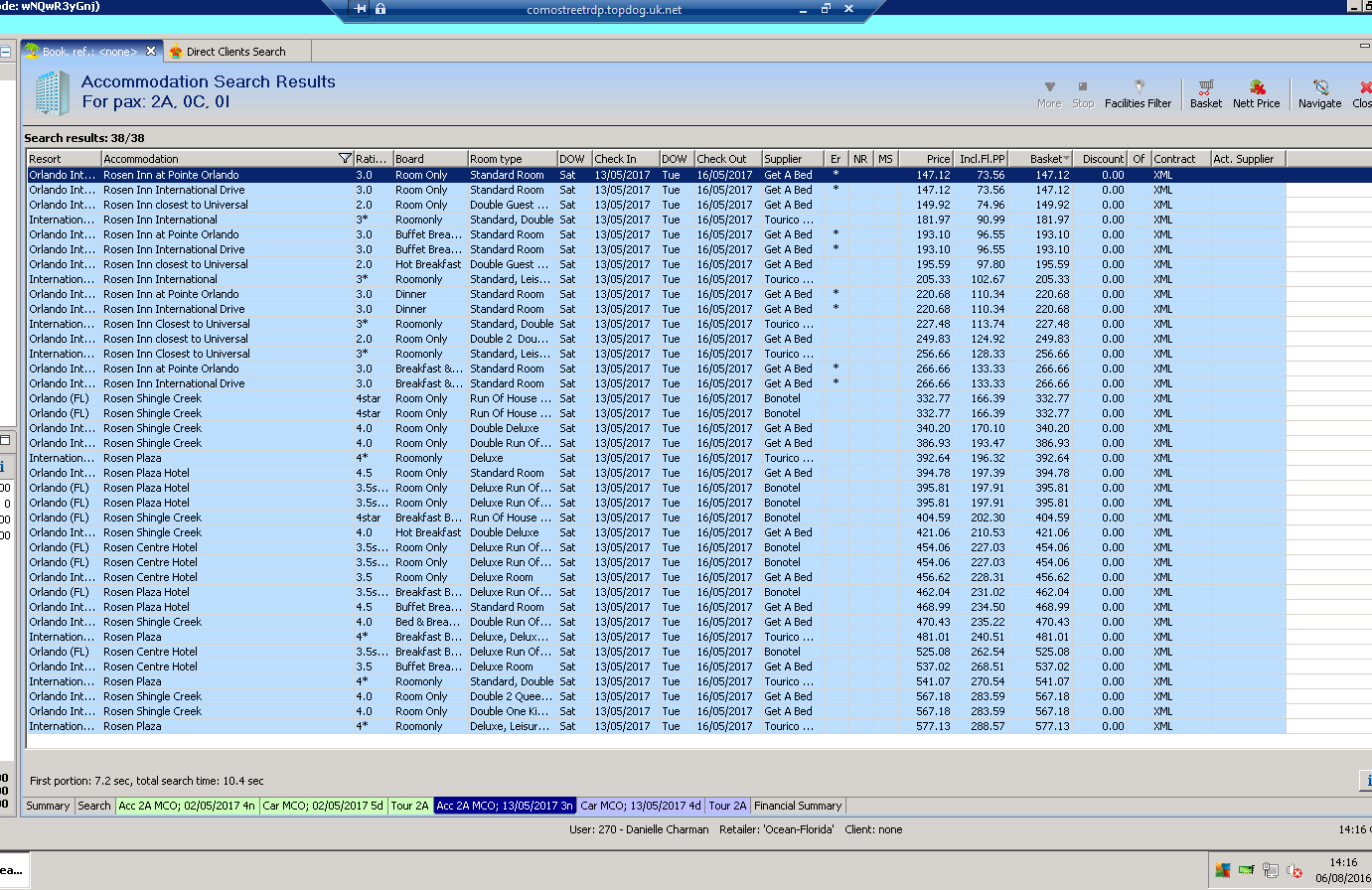Click the pin icon on RDP connection bar

click(x=360, y=9)
